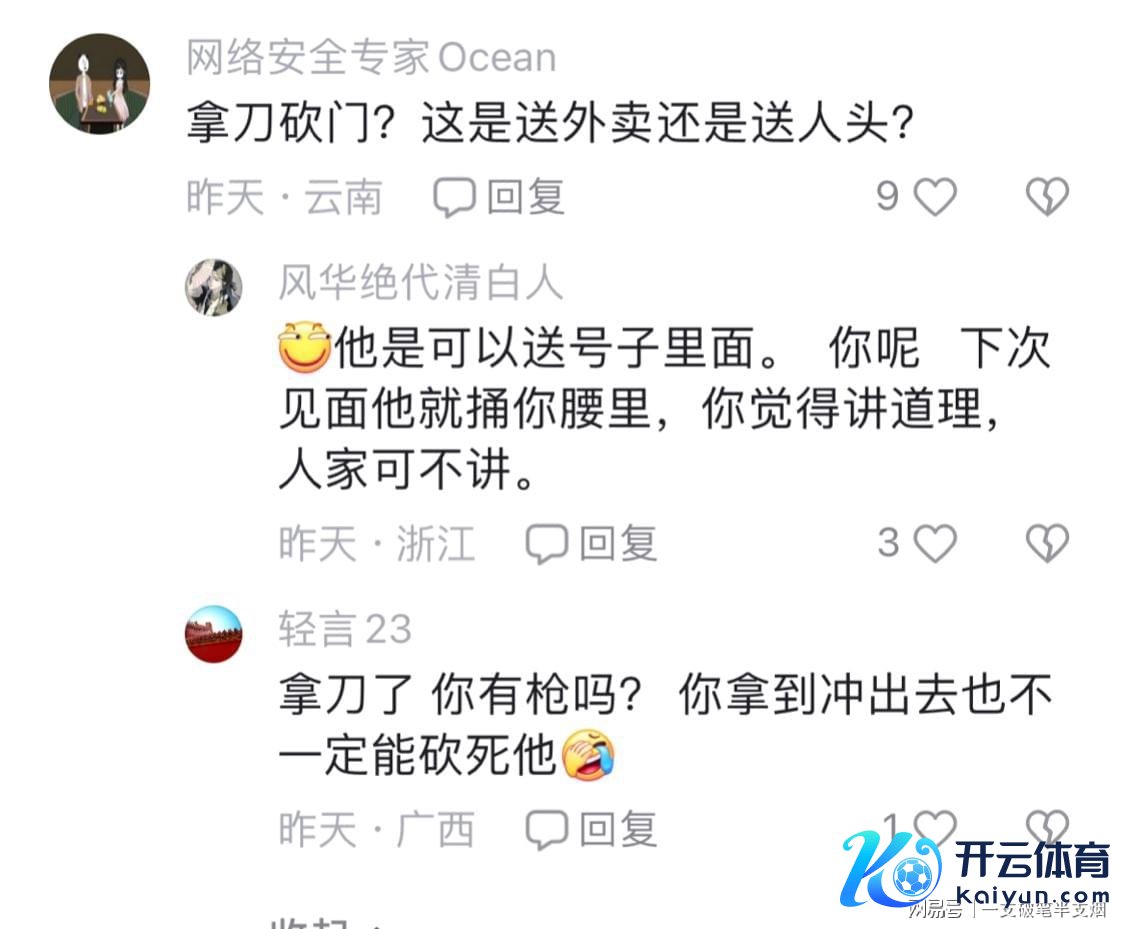Like the reply from 风华绝代清白人
This screenshot has width=1125, height=929.
click(x=935, y=543)
